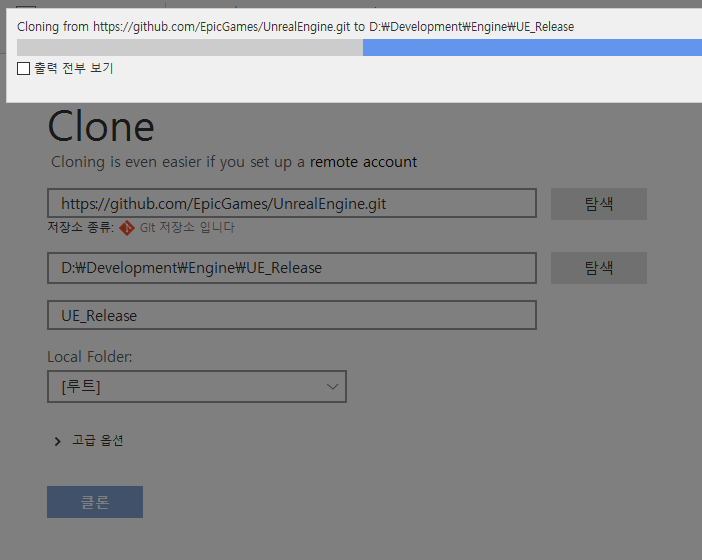The image size is (702, 560).
Task: Click the Cloning from status text
Action: pos(295,26)
